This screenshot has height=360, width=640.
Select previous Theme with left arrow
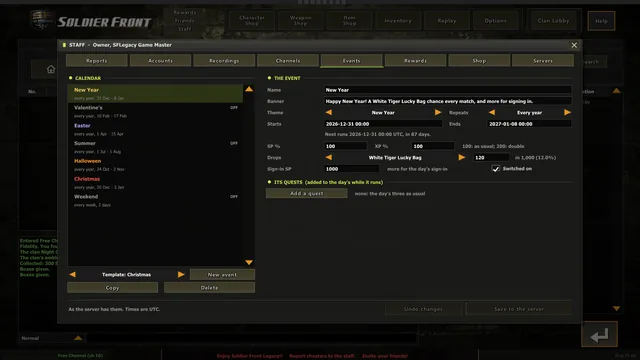point(329,112)
